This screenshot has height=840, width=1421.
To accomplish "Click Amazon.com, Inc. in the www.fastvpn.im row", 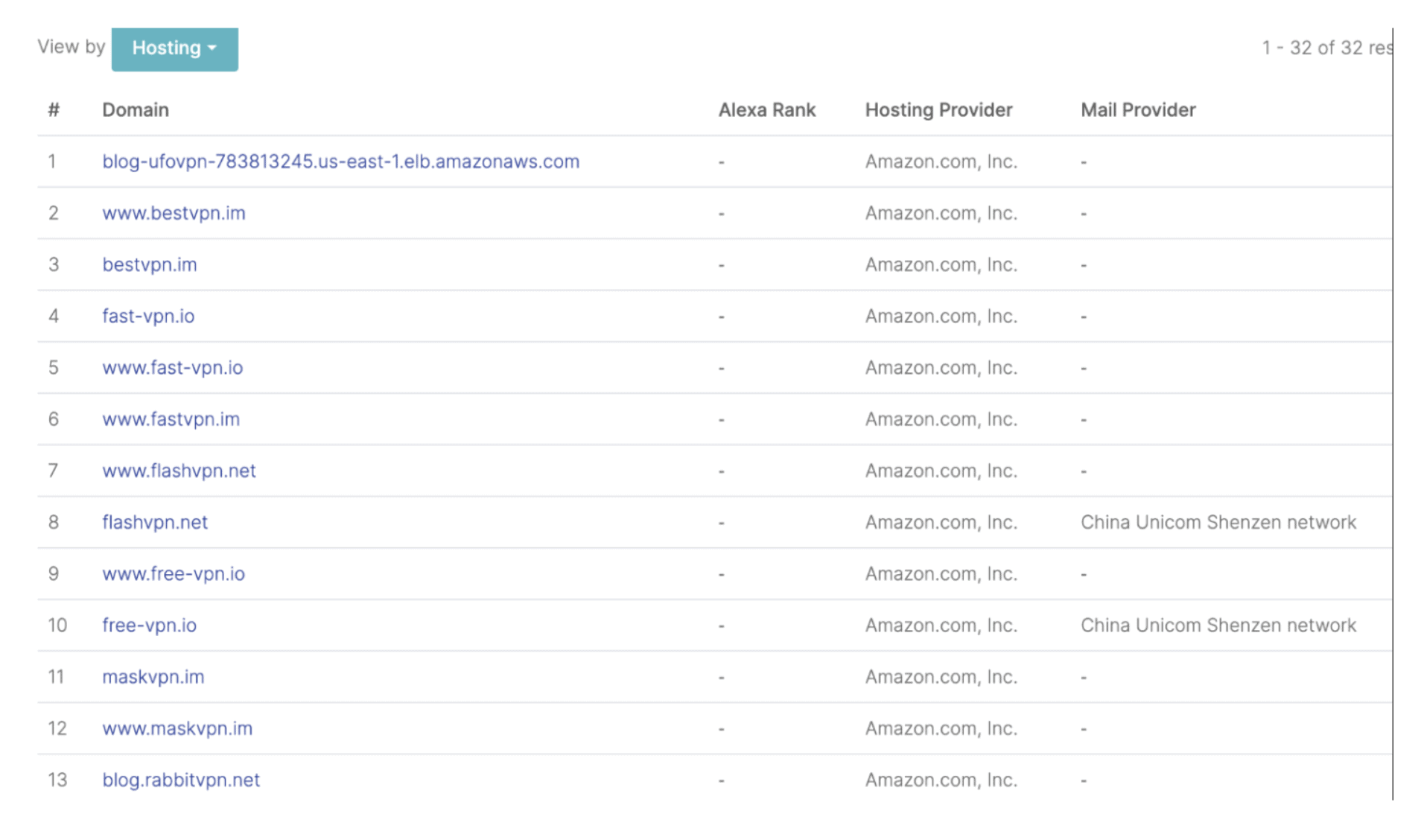I will point(941,419).
